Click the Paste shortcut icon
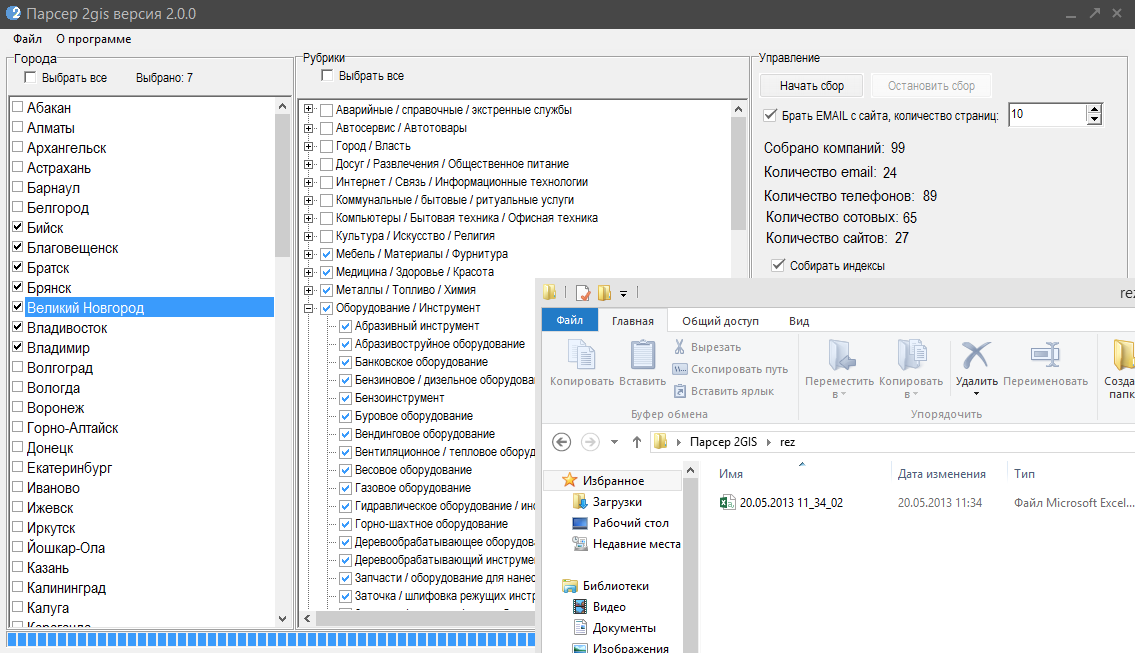This screenshot has height=653, width=1135. (x=680, y=391)
